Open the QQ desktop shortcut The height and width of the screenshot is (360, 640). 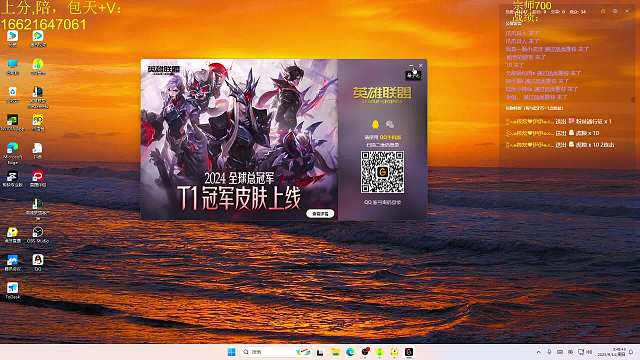point(38,262)
